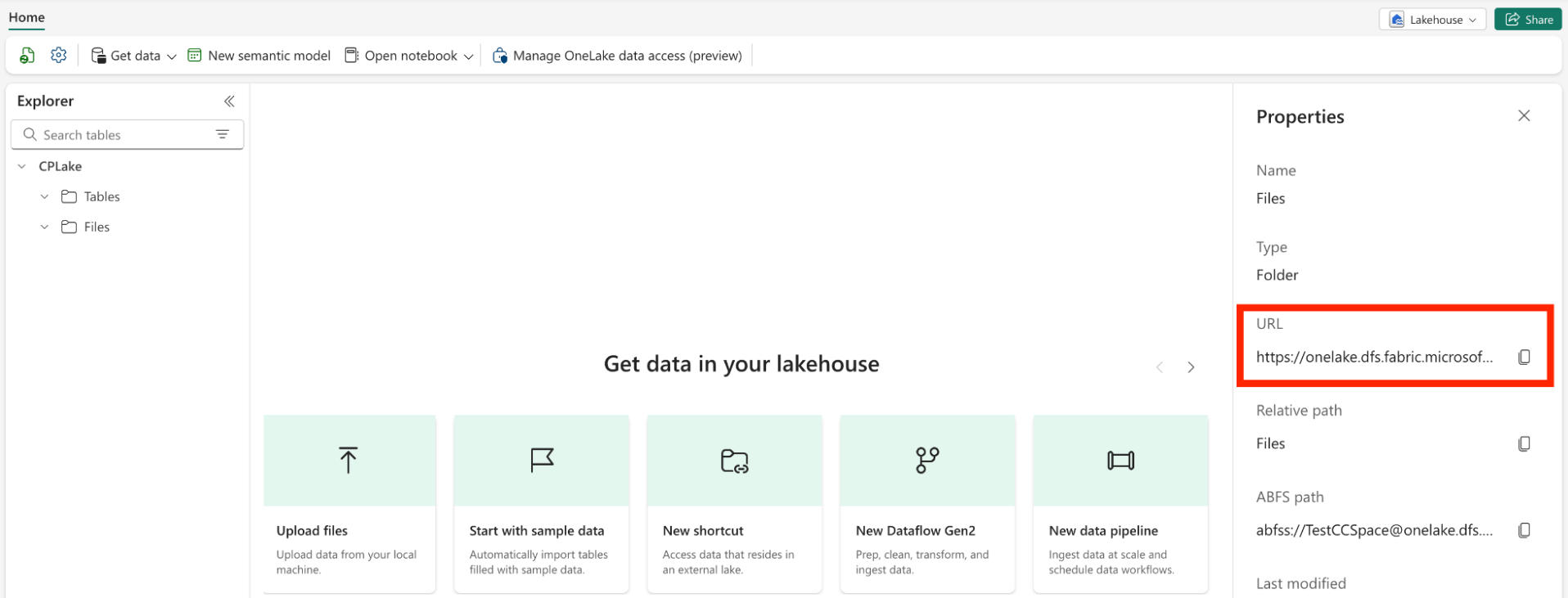Viewport: 1568px width, 598px height.
Task: Click the New shortcut folder-link icon
Action: 735,461
